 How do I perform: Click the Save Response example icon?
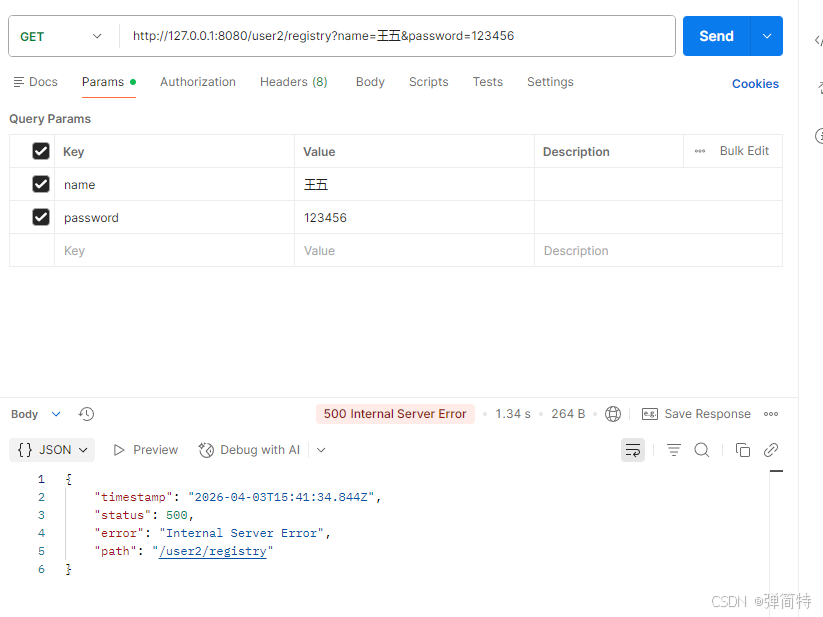650,414
